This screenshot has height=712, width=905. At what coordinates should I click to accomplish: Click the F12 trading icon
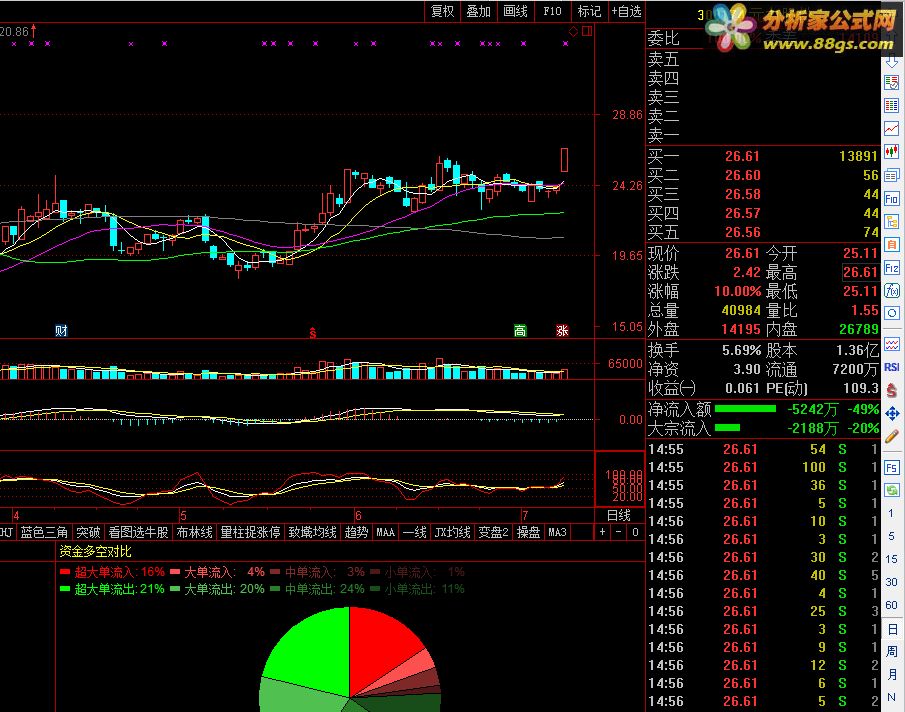(892, 268)
